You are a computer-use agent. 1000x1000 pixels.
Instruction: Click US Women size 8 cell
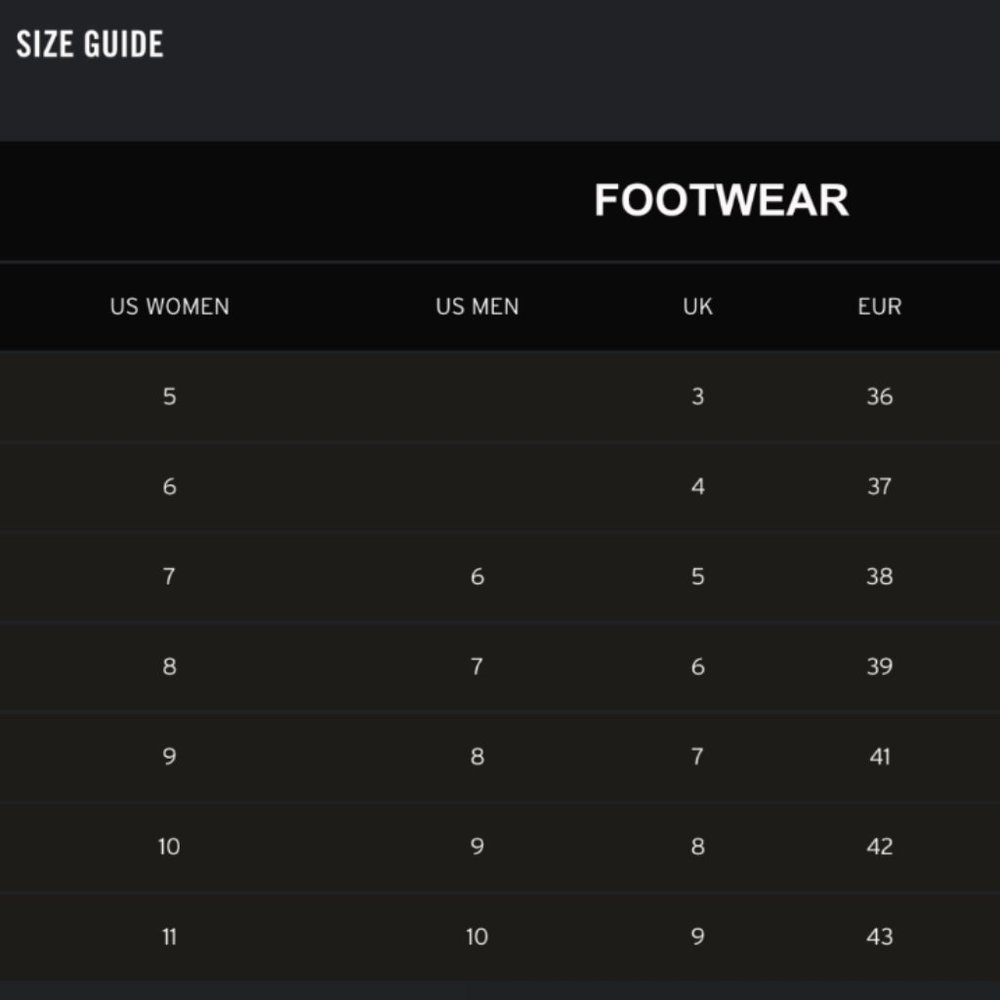(169, 666)
